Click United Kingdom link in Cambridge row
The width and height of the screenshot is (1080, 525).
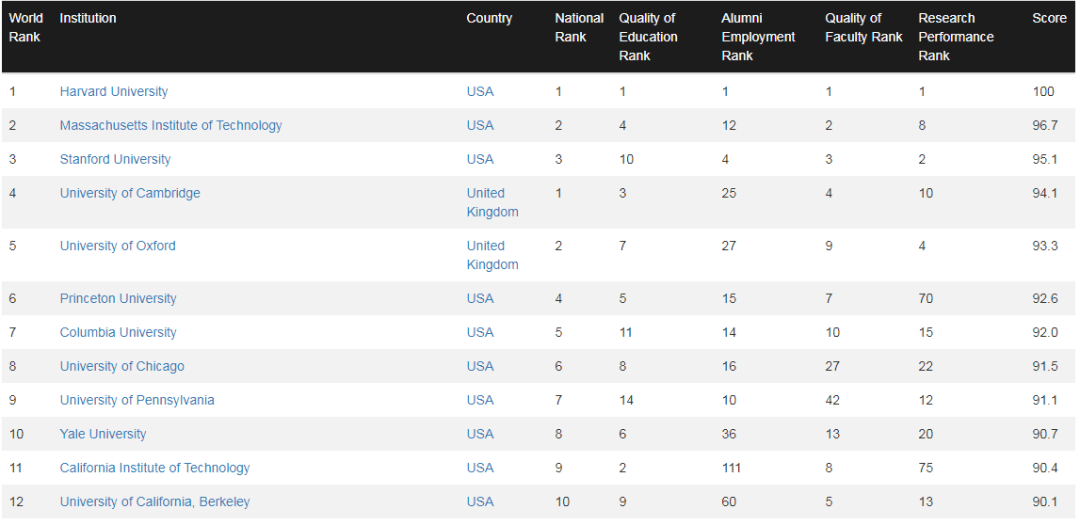(492, 203)
